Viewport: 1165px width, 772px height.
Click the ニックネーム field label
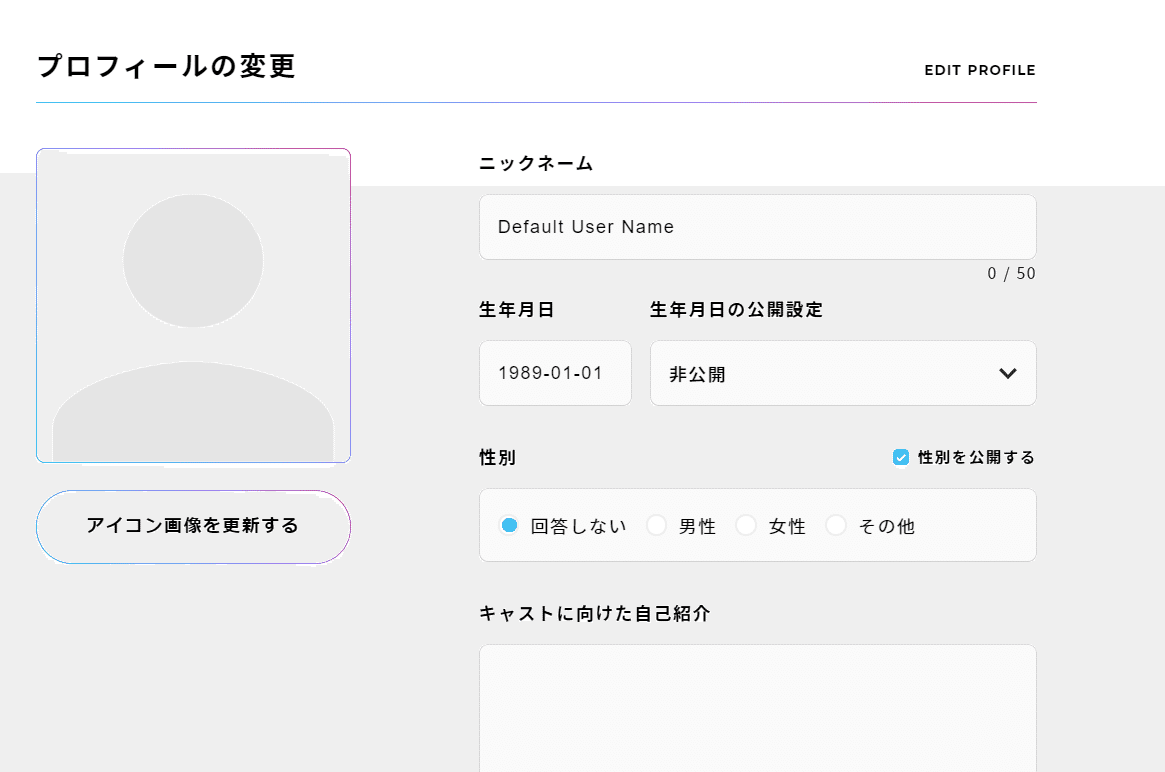[536, 163]
